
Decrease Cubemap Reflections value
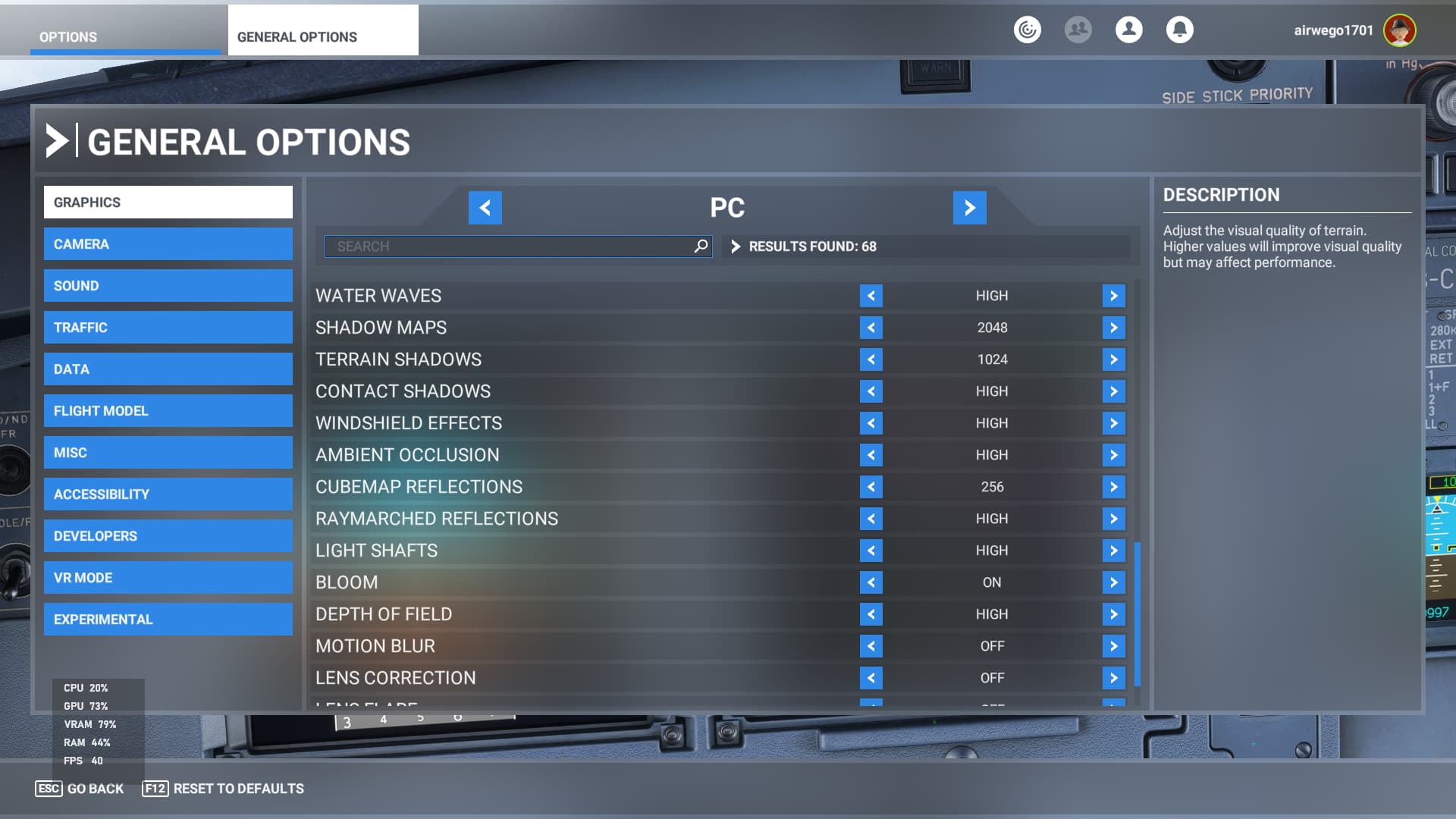(871, 487)
